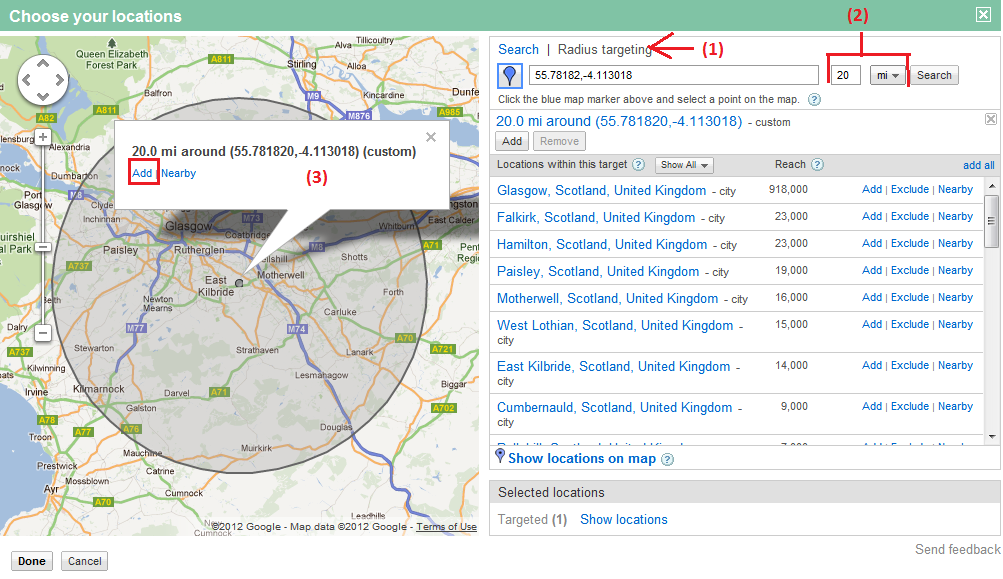Screen dimensions: 1003x579
Task: Click the Search button
Action: (934, 75)
